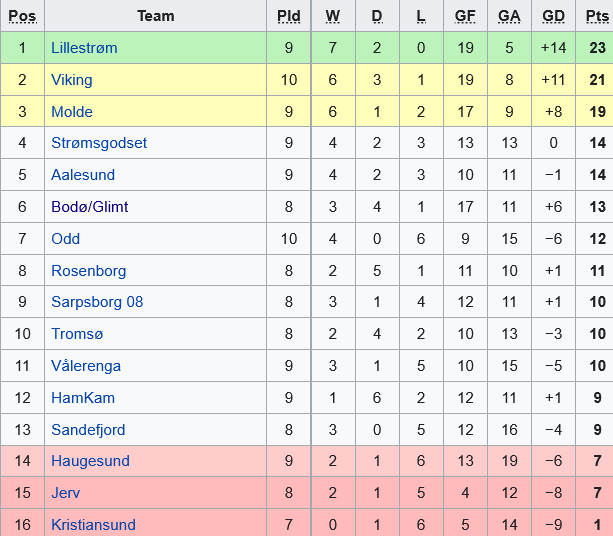This screenshot has height=536, width=613.
Task: Click the Rosenborg link
Action: [86, 271]
